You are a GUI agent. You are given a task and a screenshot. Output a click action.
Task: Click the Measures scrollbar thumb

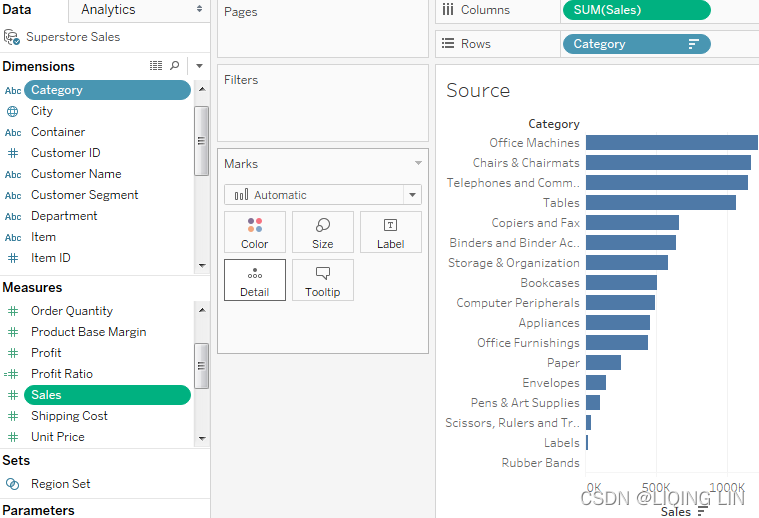201,366
